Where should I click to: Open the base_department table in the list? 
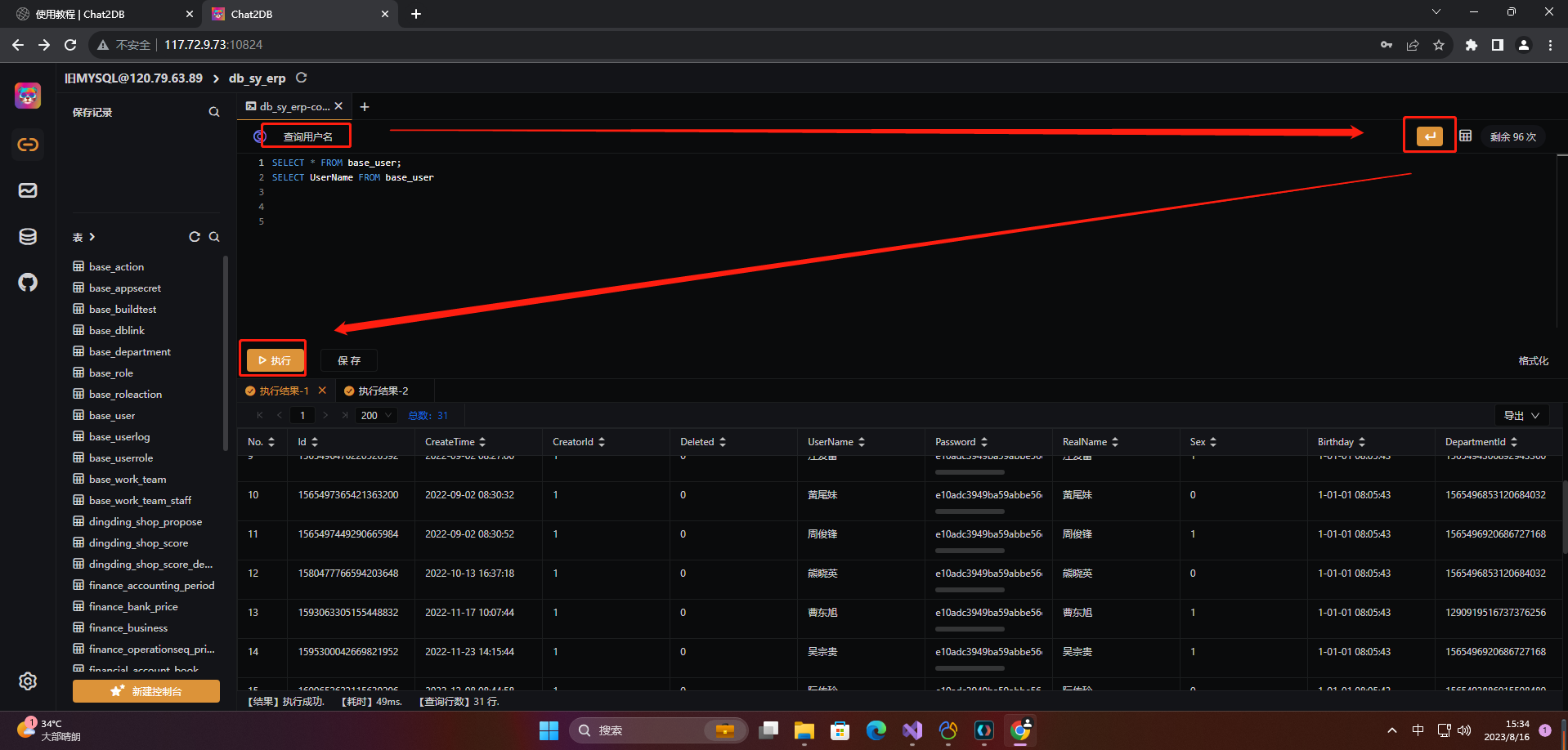pos(130,351)
